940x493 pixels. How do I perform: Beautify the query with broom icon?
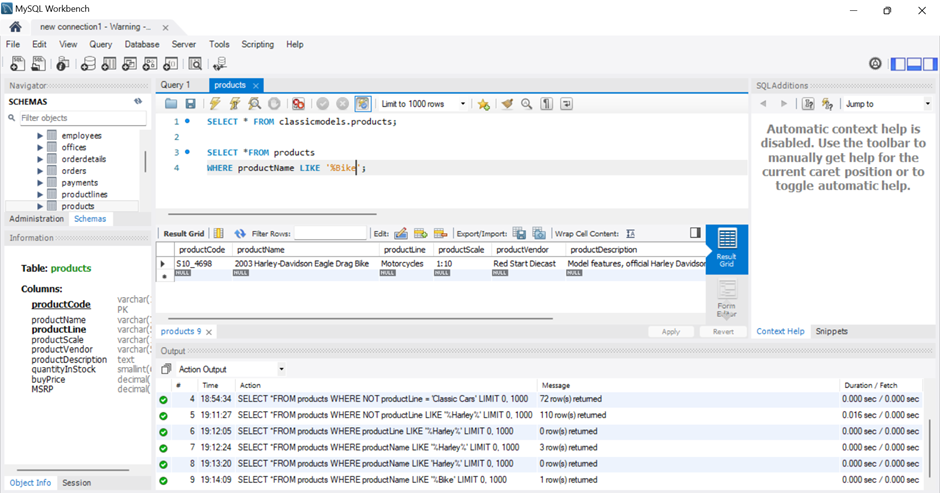pyautogui.click(x=507, y=104)
